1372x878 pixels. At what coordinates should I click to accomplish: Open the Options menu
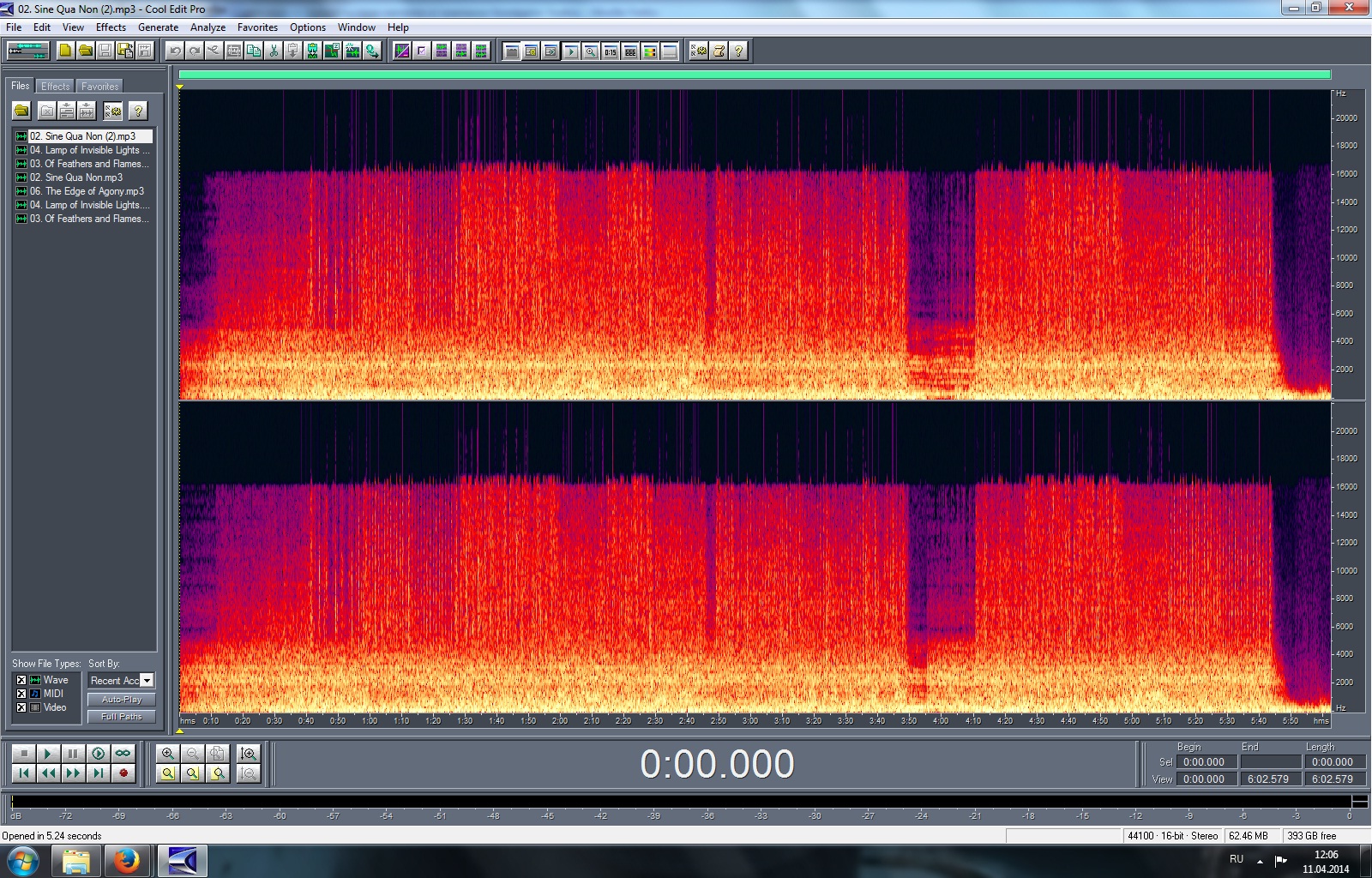click(x=308, y=27)
